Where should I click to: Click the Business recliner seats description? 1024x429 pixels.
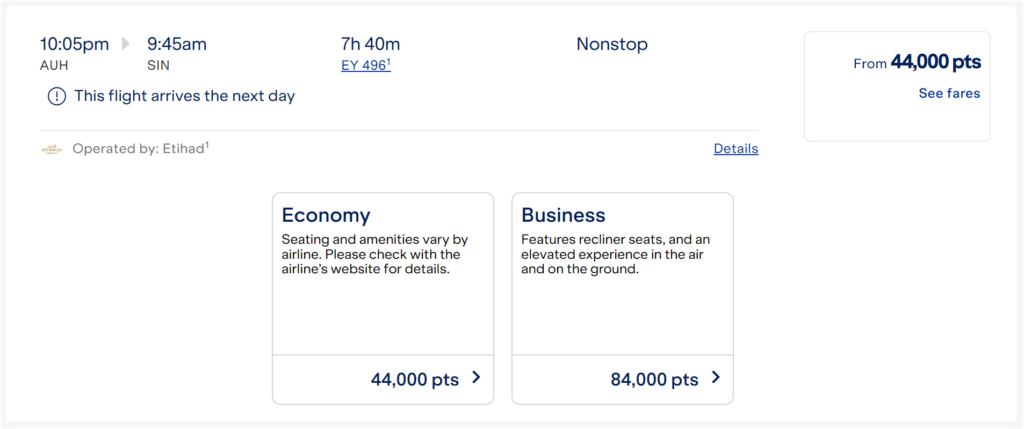pyautogui.click(x=615, y=254)
